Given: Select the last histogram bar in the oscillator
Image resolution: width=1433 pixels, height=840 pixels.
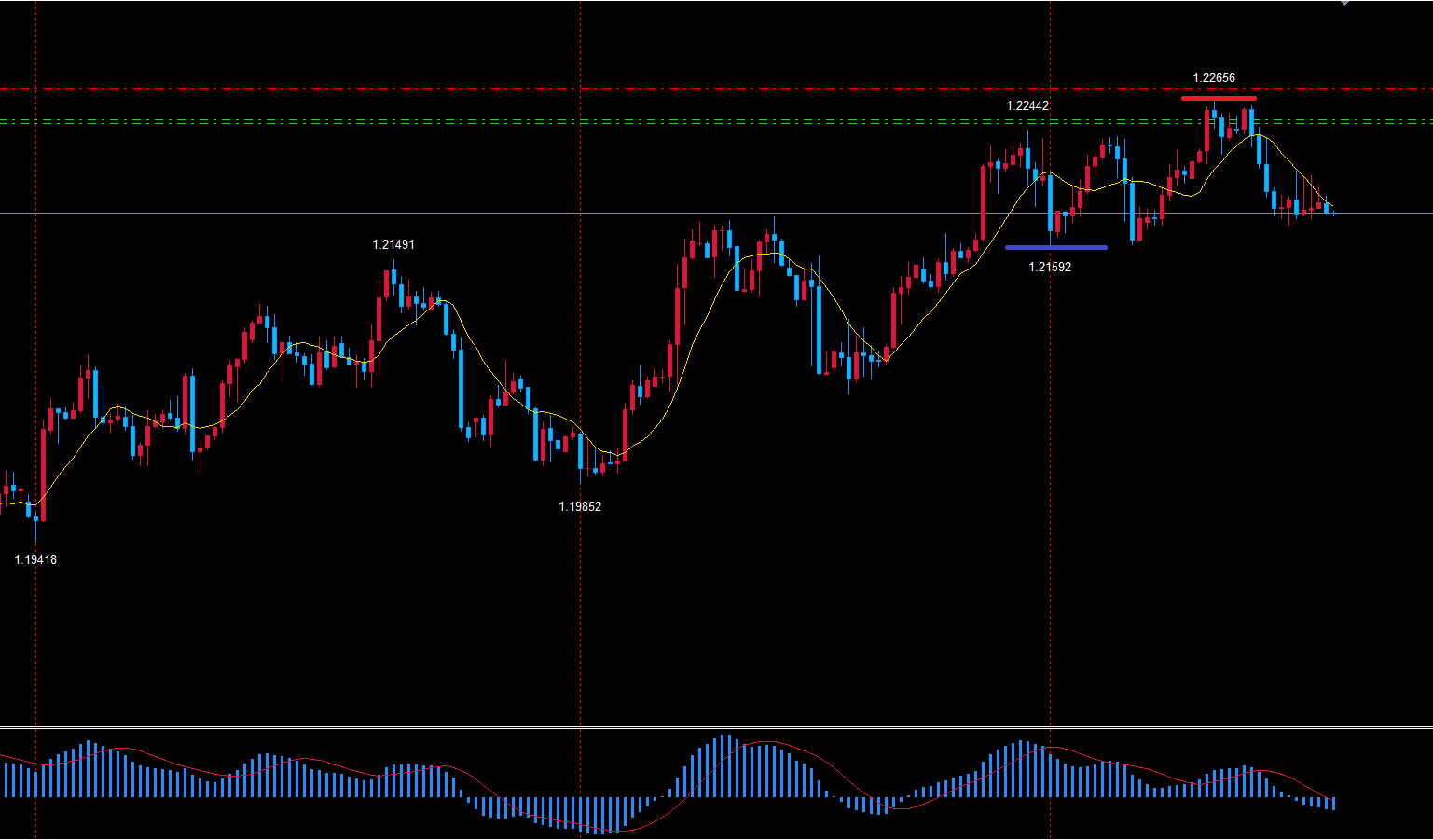Looking at the screenshot, I should click(x=1333, y=803).
